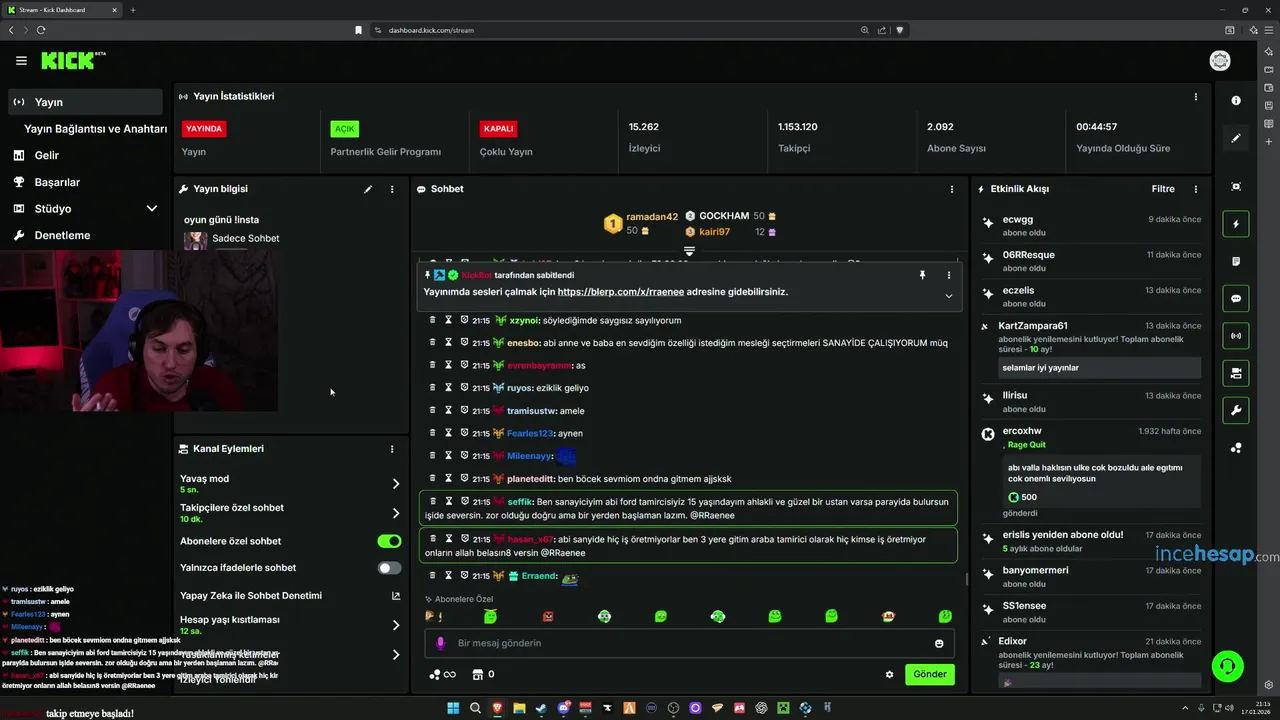Click the message input field
Viewport: 1280px width, 720px height.
689,643
